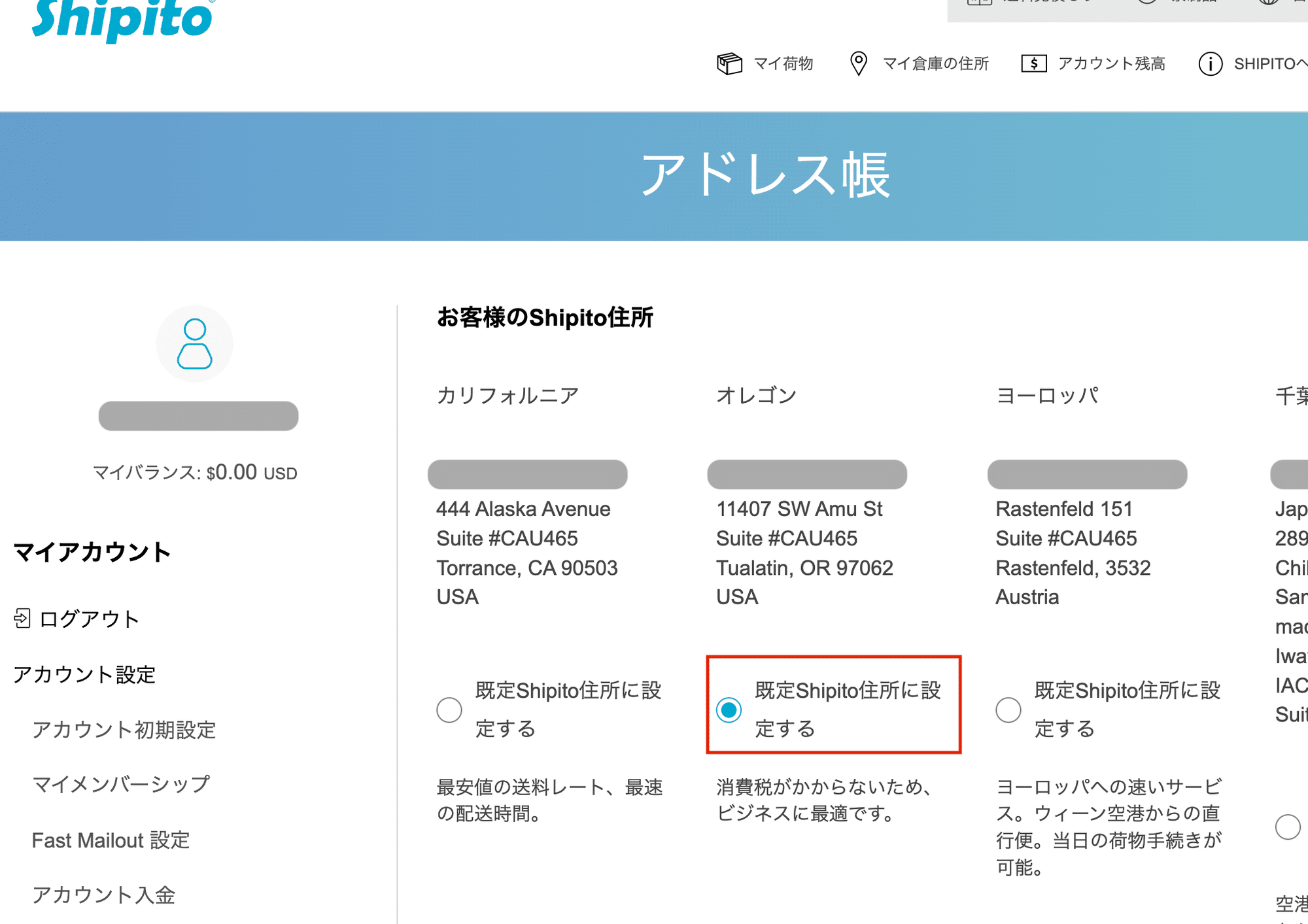Screen dimensions: 1308x924
Task: Click the location pin icon
Action: [x=858, y=63]
